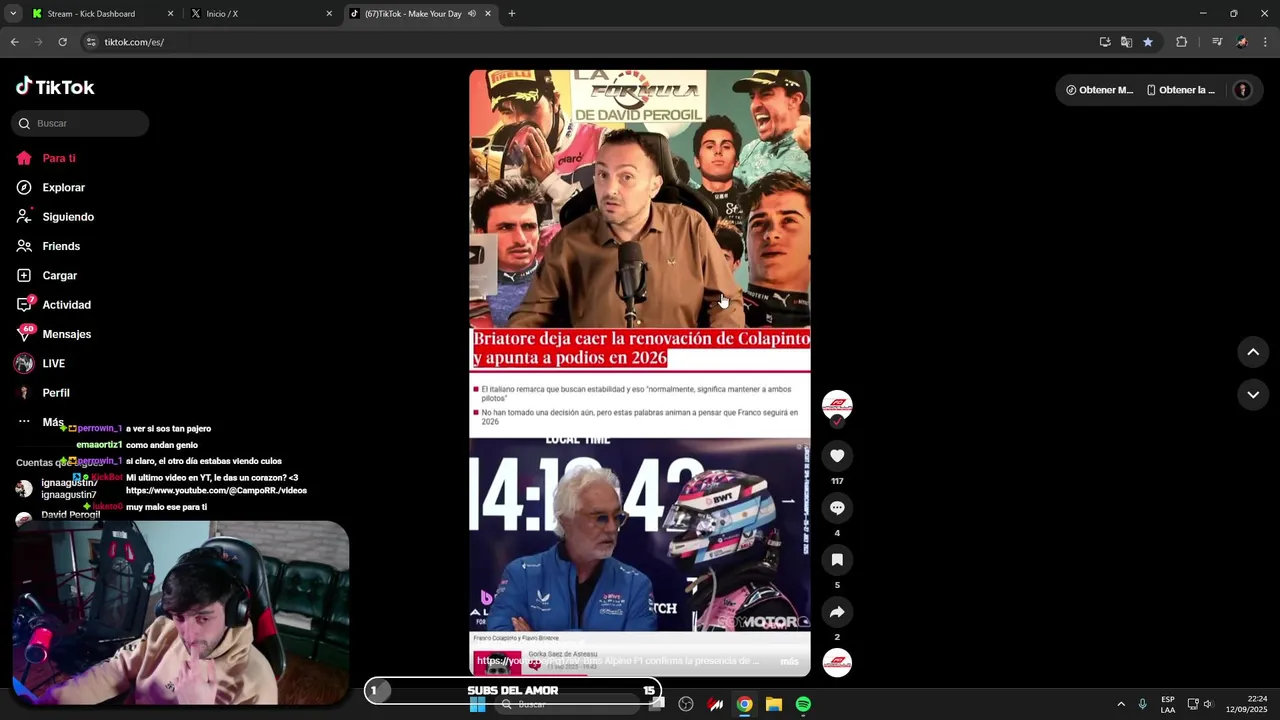Image resolution: width=1280 pixels, height=720 pixels.
Task: Open Chrome from taskbar
Action: tap(744, 705)
